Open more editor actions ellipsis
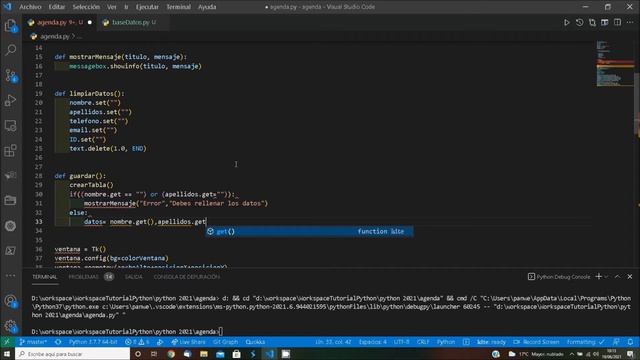 [630, 22]
